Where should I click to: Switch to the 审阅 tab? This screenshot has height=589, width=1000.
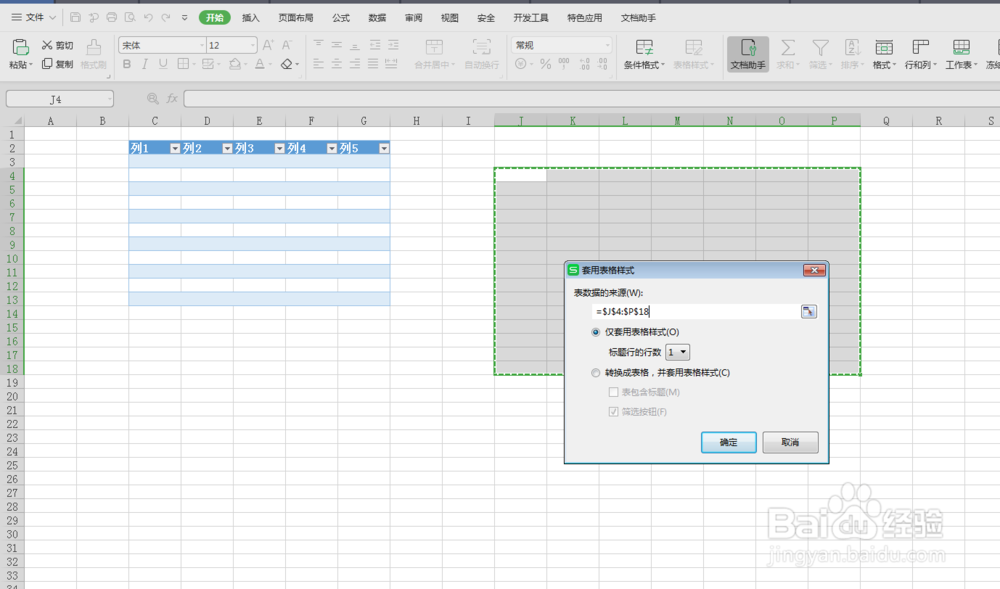[413, 18]
